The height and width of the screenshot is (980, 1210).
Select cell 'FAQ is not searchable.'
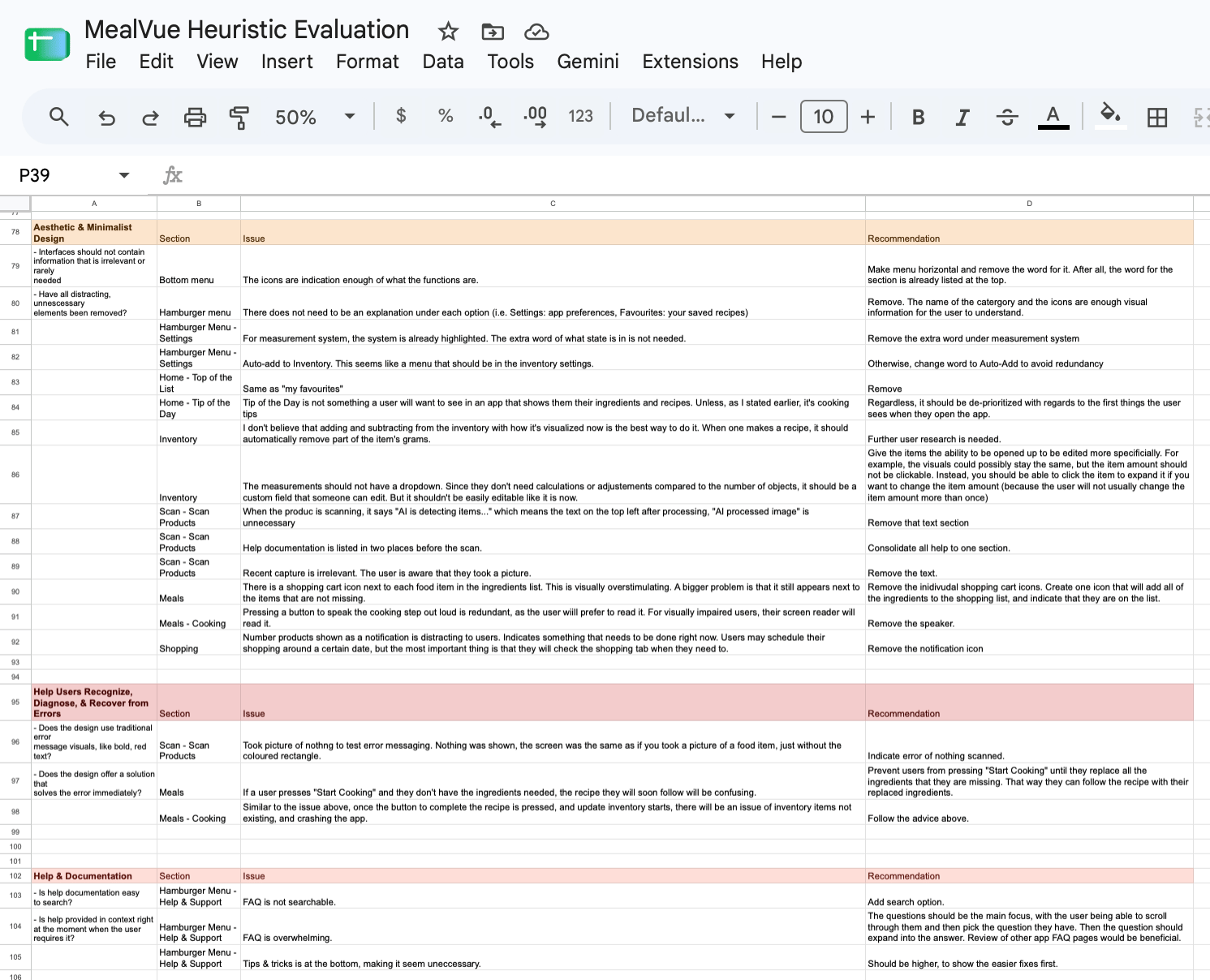tap(553, 896)
